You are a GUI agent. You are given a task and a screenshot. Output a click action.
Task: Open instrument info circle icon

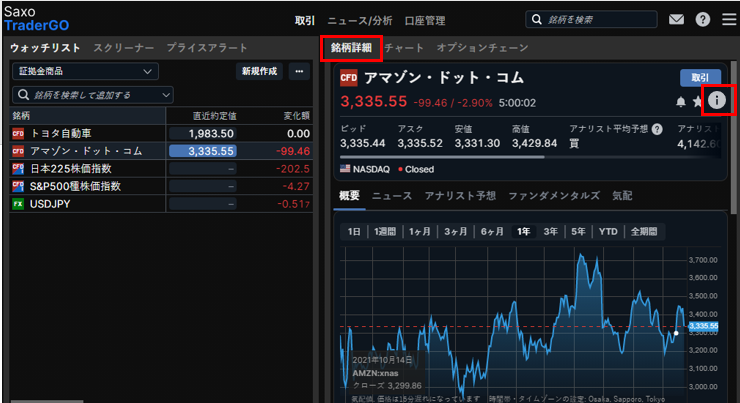(x=717, y=100)
